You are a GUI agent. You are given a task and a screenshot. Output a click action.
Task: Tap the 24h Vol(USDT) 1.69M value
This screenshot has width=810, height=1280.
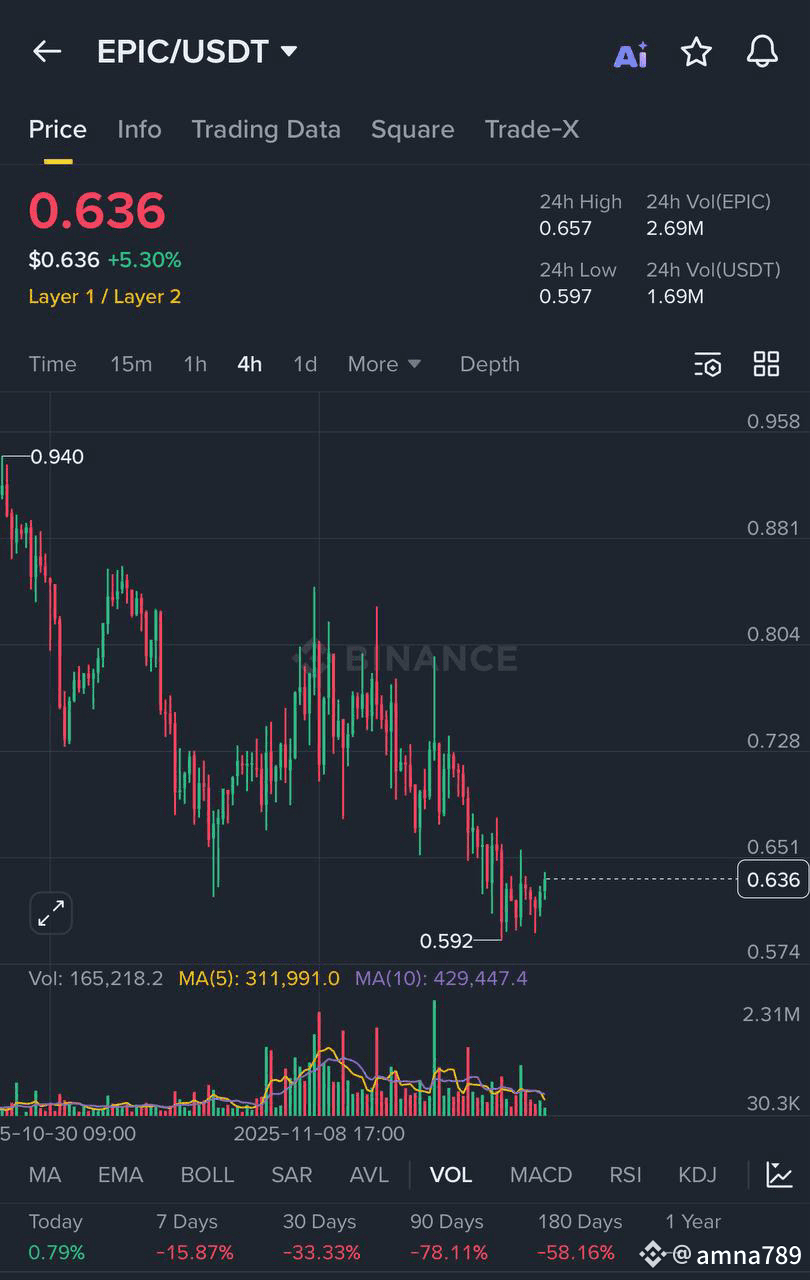click(675, 296)
